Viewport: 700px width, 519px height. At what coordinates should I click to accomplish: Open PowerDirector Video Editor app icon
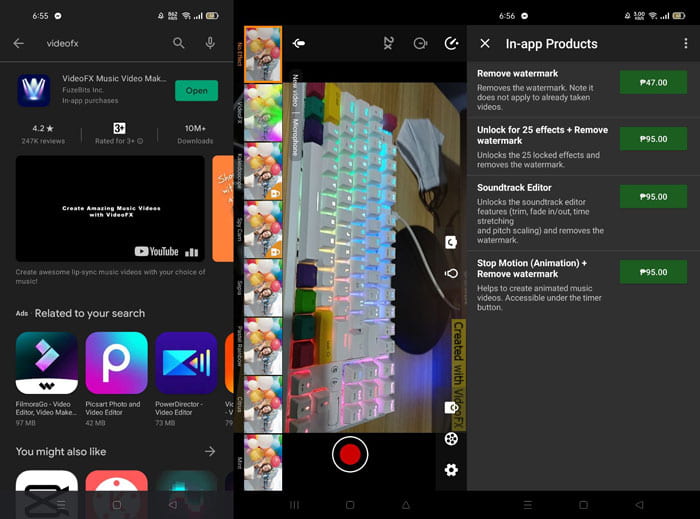[x=186, y=363]
